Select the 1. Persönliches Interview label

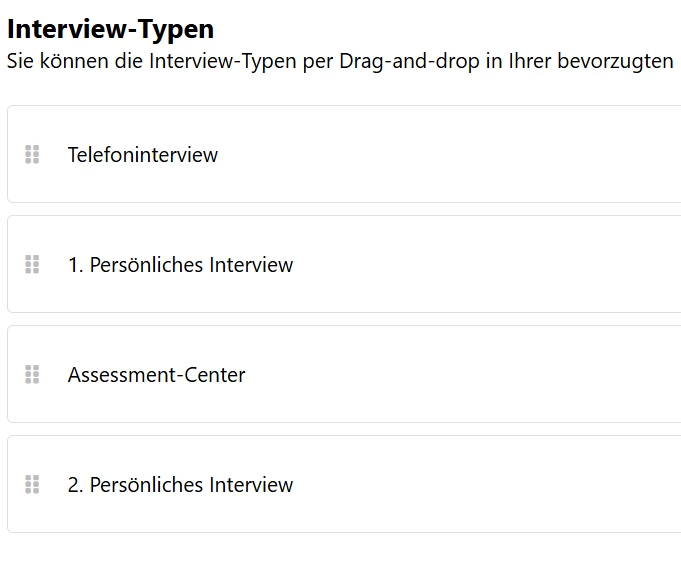pos(180,265)
